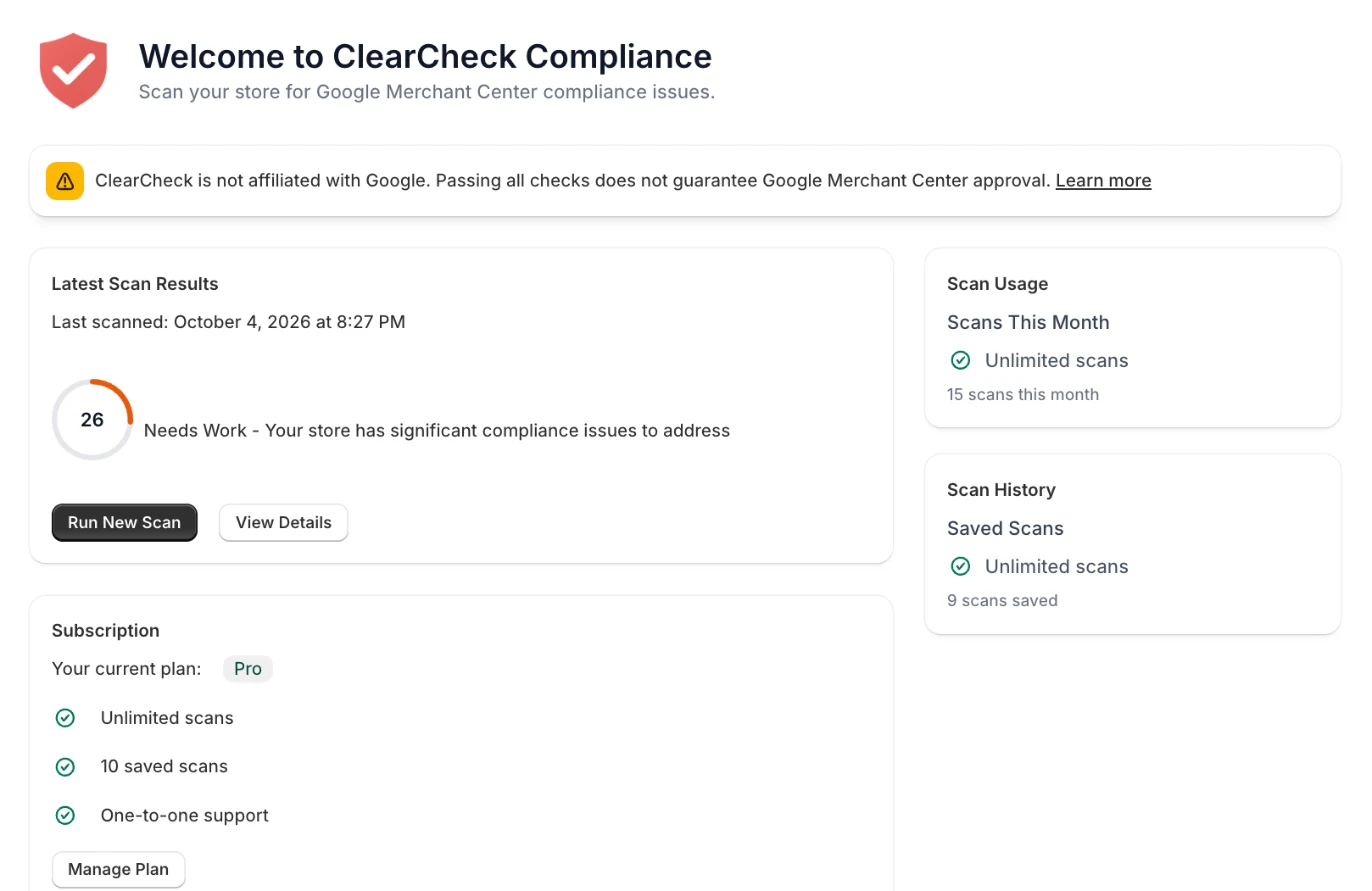Click the checkmark icon beside Scan History's Unlimited scans
The height and width of the screenshot is (891, 1372).
click(960, 566)
